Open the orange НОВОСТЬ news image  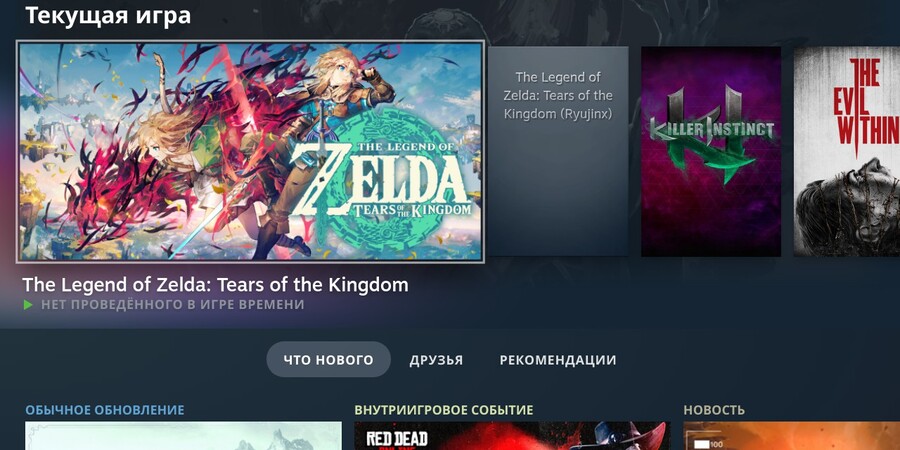pyautogui.click(x=792, y=436)
